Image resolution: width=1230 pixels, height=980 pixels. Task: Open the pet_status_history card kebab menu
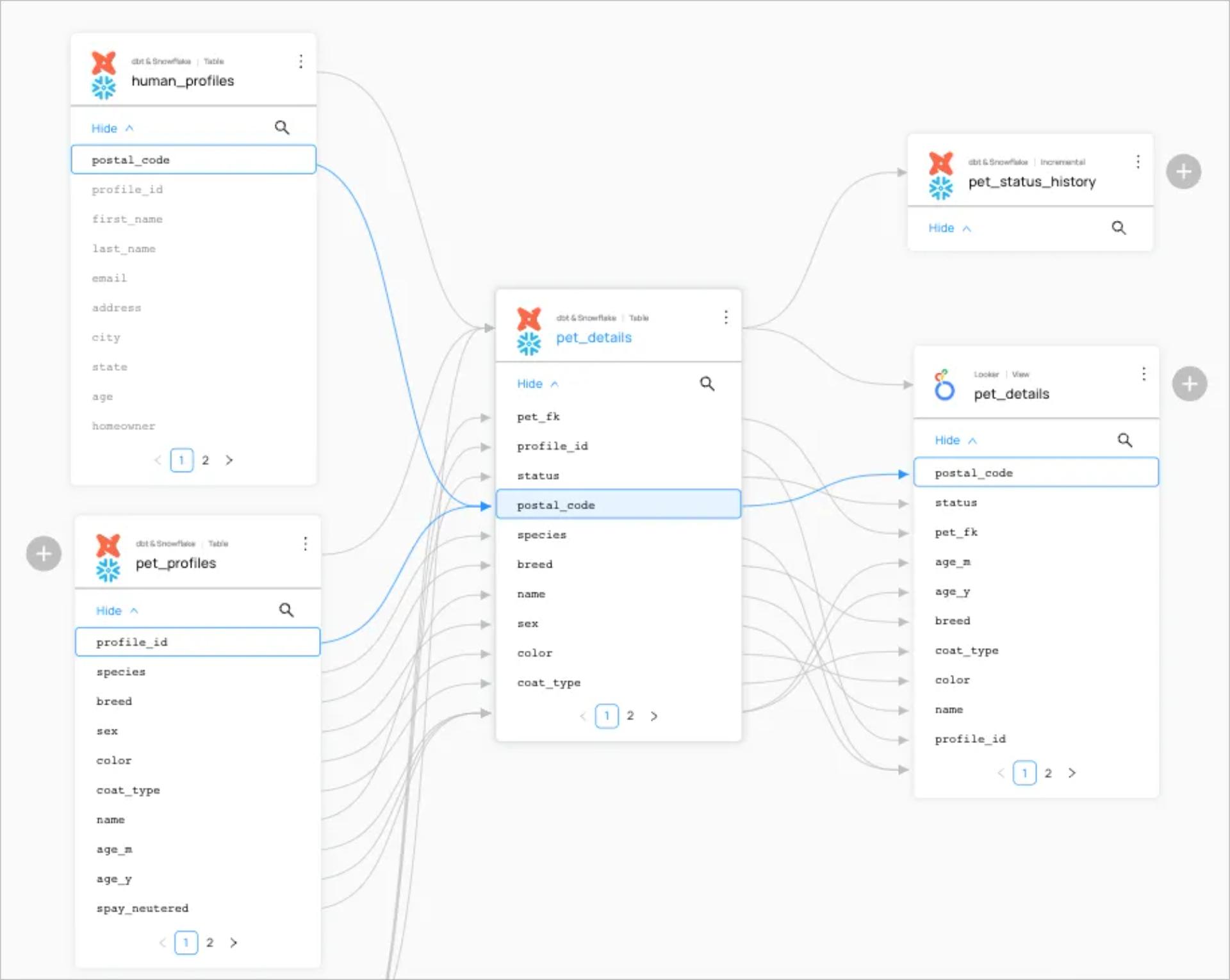(1138, 161)
